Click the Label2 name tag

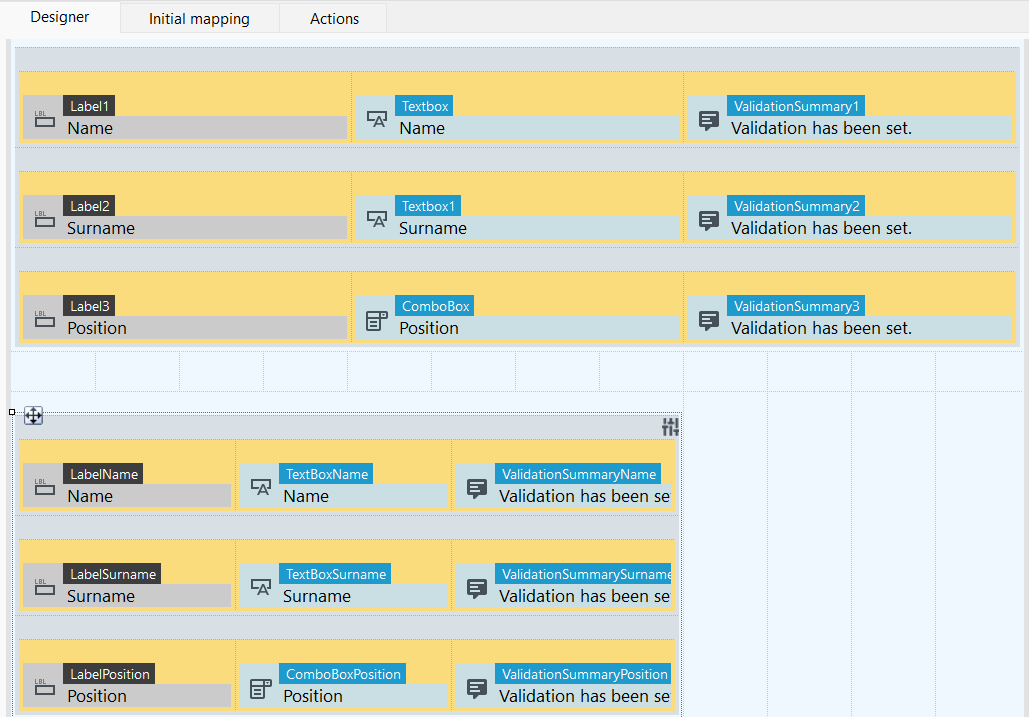click(89, 206)
